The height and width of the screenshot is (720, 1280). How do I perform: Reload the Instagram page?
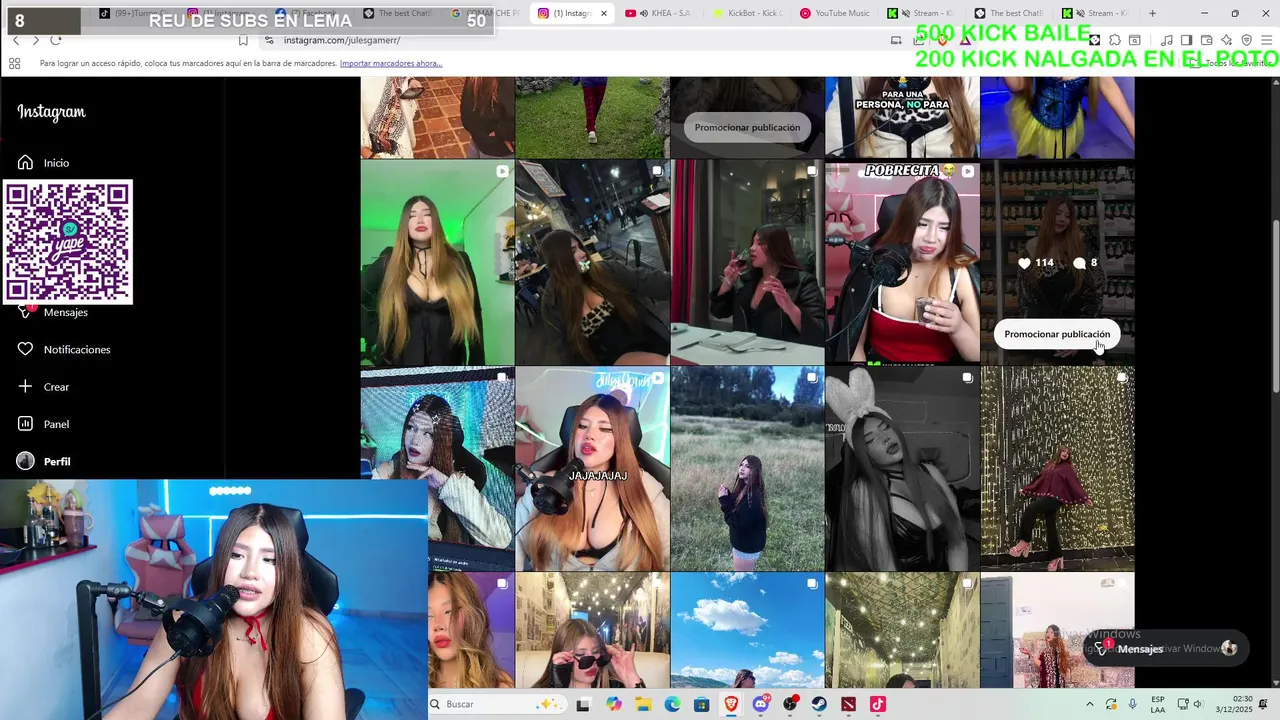tap(56, 40)
